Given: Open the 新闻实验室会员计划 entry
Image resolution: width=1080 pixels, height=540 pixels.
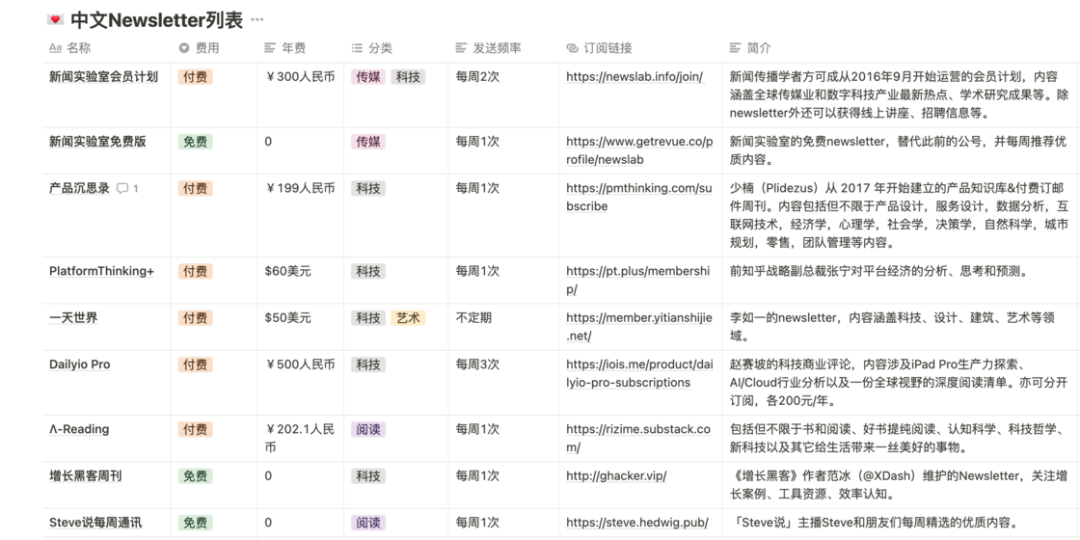Looking at the screenshot, I should [x=103, y=77].
